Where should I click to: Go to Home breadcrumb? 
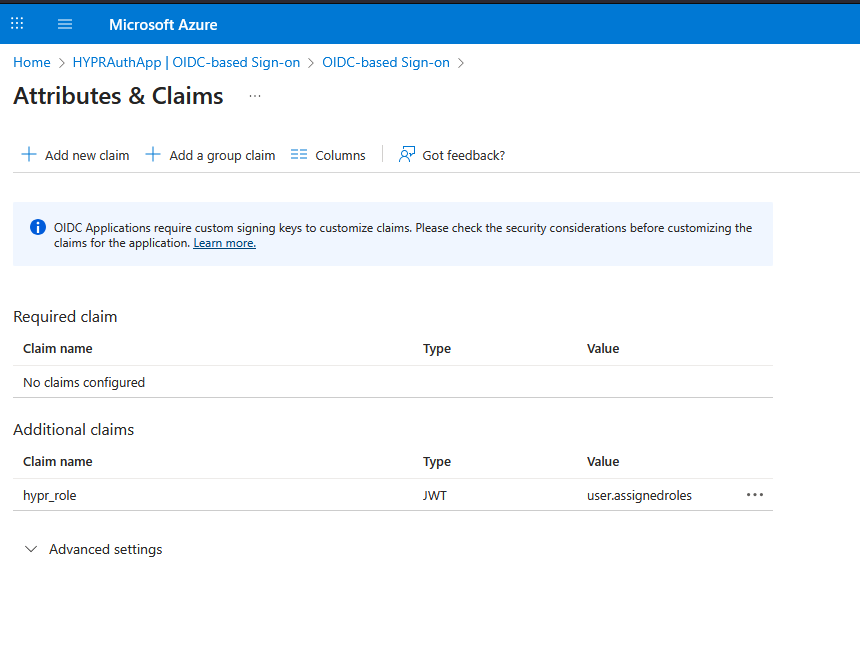[32, 63]
